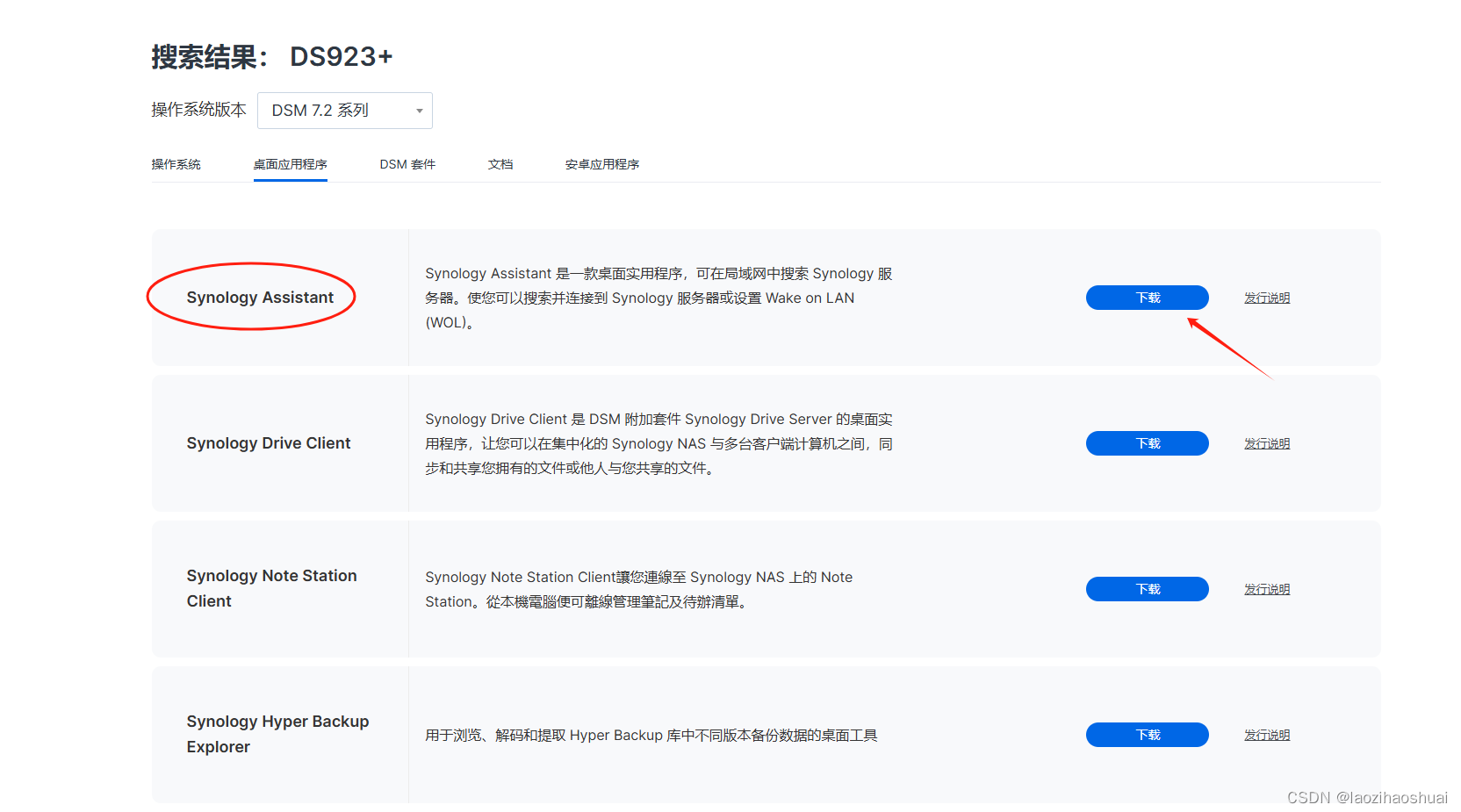Click the 操作系统版本 label
Screen dimensions: 1461x812
coord(198,110)
